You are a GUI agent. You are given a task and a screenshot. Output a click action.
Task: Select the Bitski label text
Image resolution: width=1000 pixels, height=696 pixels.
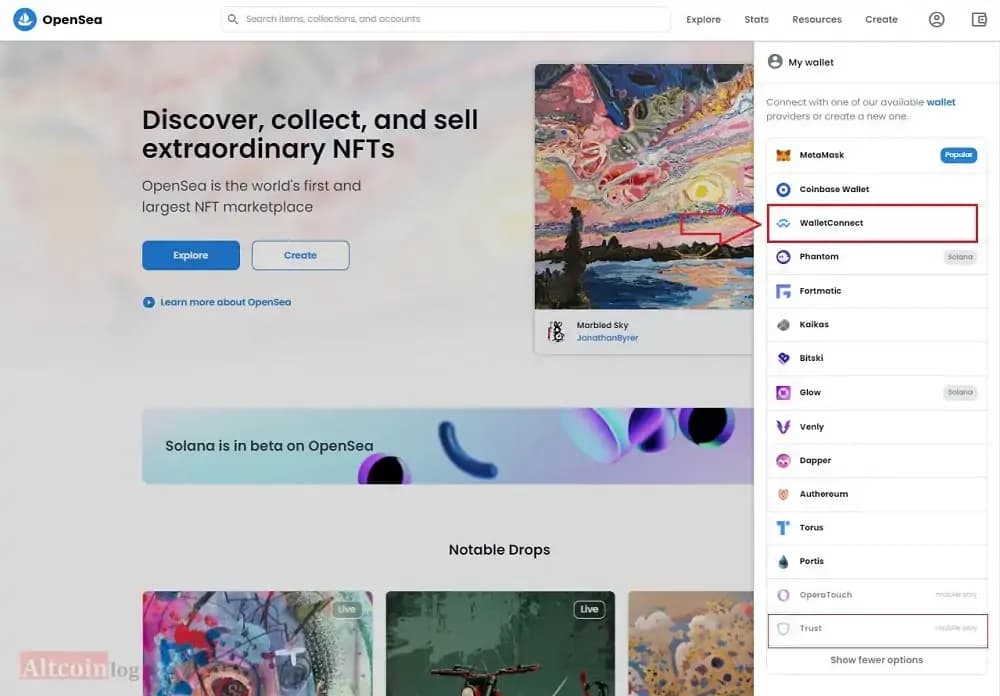click(x=811, y=359)
